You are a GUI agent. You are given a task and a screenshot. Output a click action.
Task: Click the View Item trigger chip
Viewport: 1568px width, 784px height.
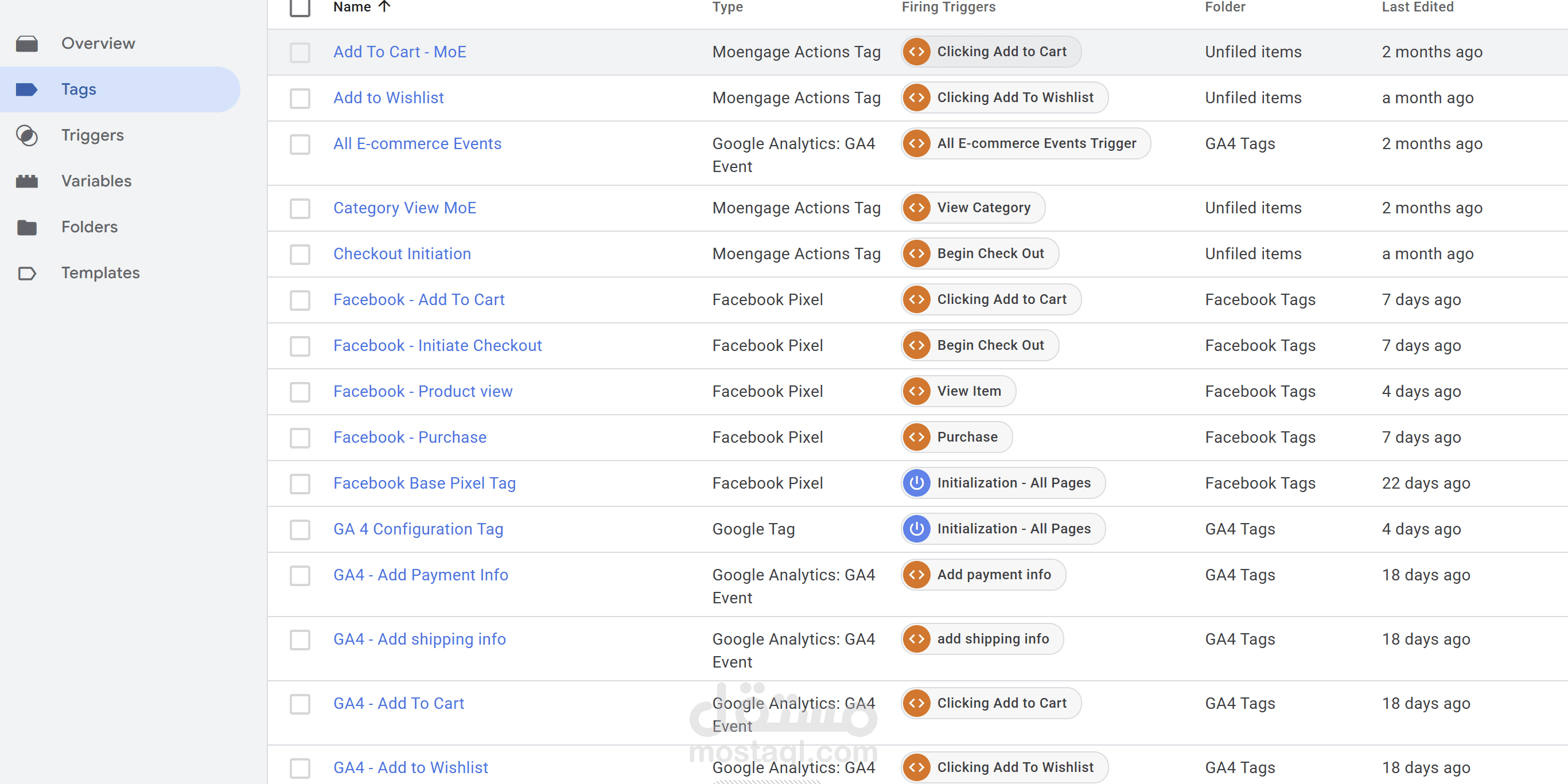tap(958, 391)
